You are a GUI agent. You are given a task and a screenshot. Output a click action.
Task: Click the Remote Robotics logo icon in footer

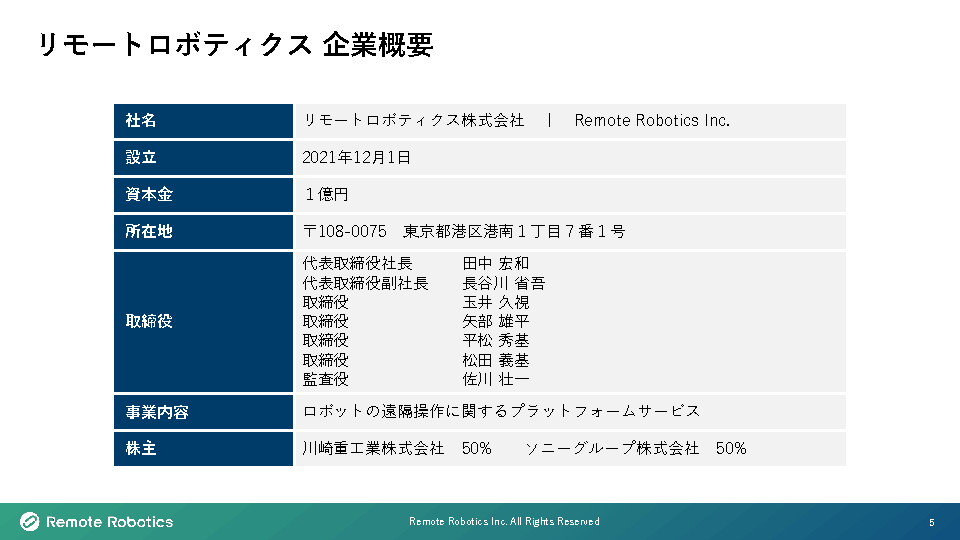(x=30, y=522)
